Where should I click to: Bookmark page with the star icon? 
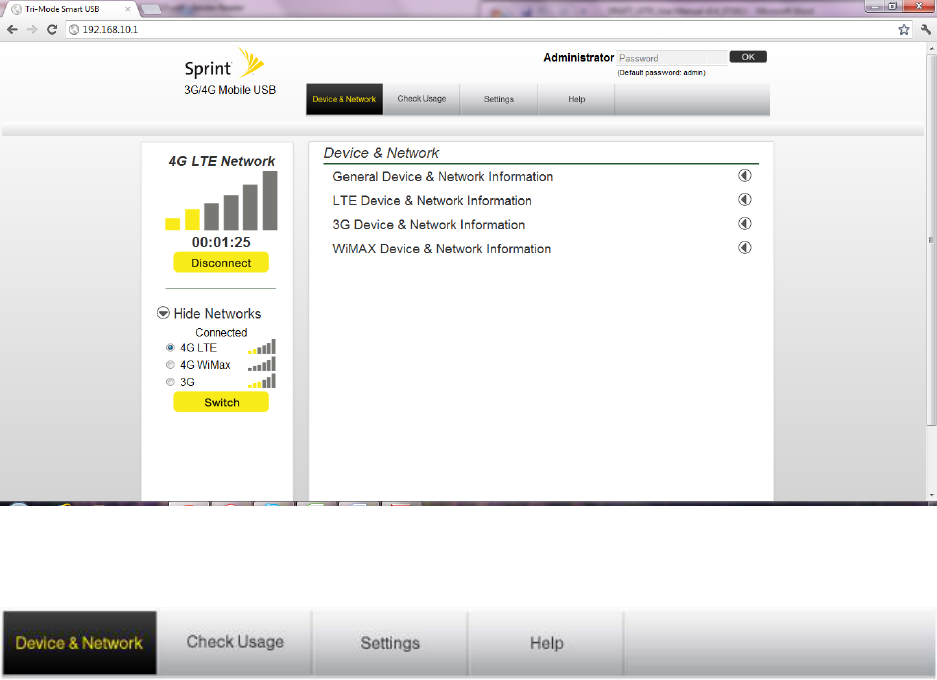tap(904, 29)
